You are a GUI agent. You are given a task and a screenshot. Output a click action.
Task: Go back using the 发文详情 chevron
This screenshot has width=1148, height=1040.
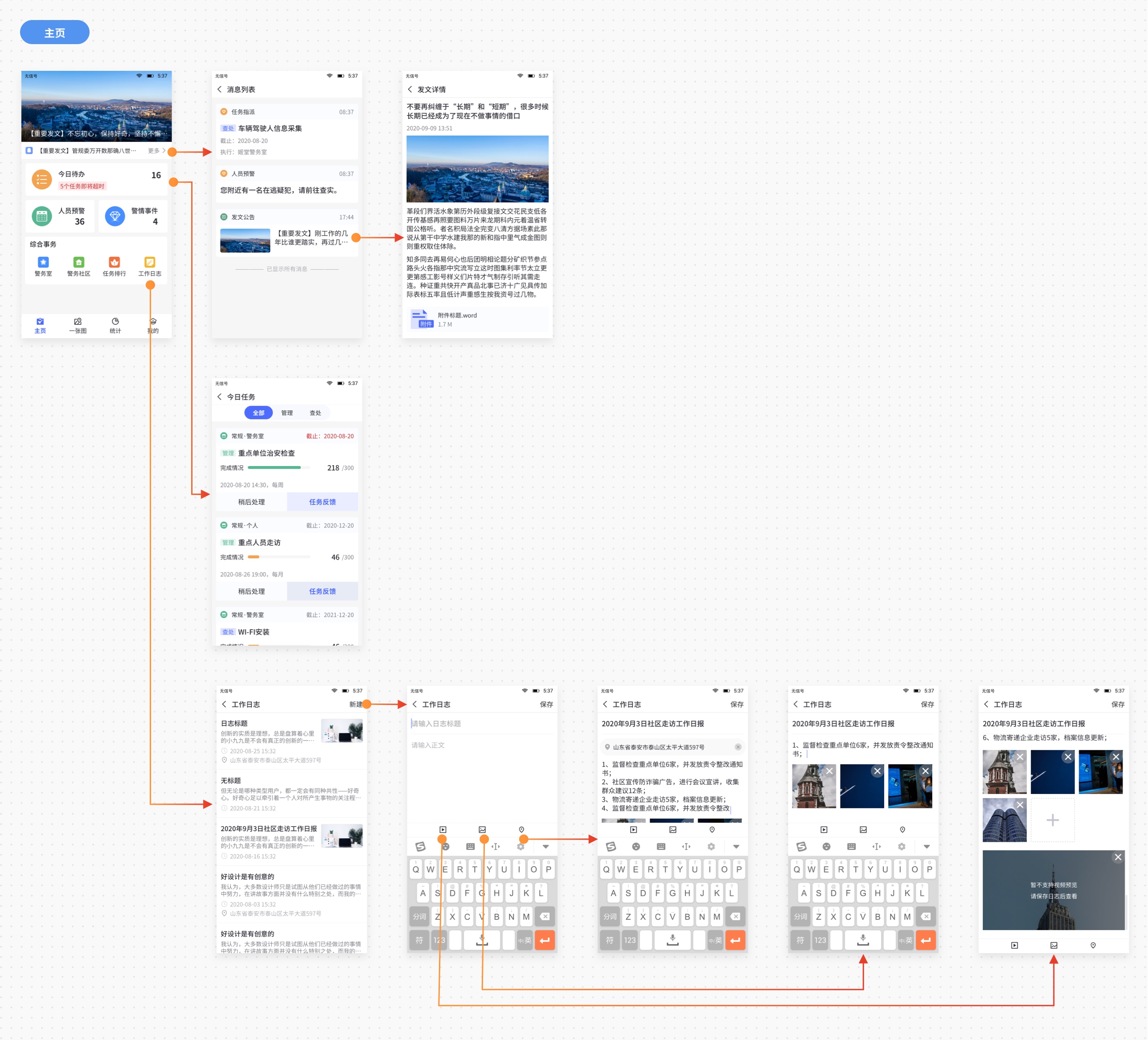point(410,90)
